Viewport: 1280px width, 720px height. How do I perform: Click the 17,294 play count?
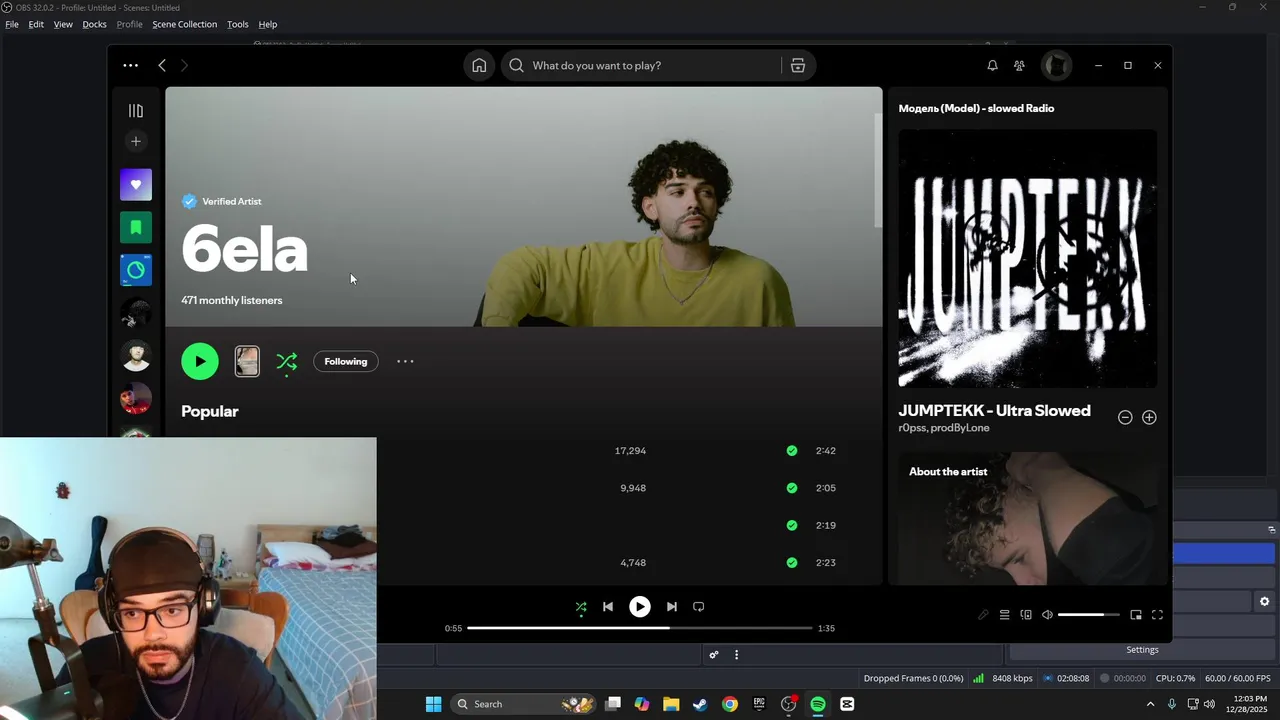click(x=630, y=451)
